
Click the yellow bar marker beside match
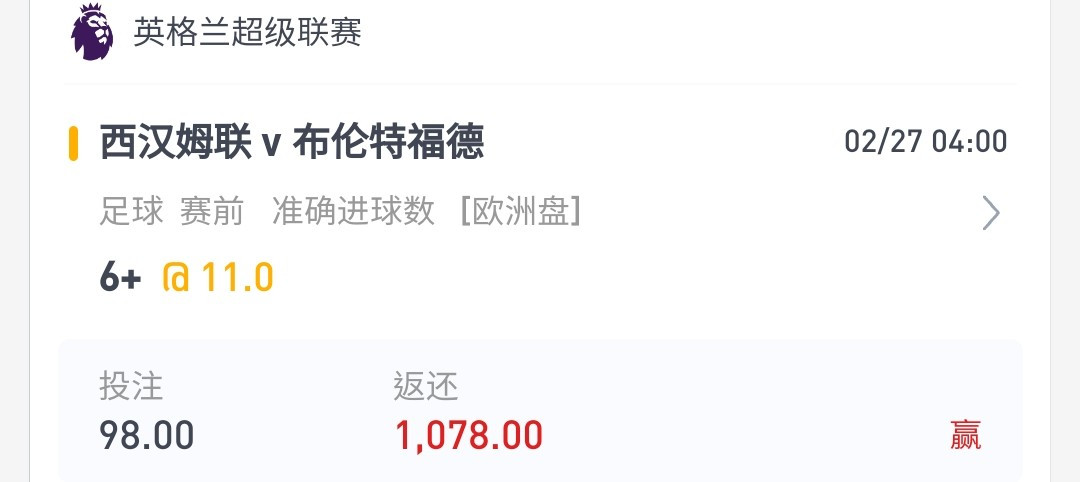(73, 143)
